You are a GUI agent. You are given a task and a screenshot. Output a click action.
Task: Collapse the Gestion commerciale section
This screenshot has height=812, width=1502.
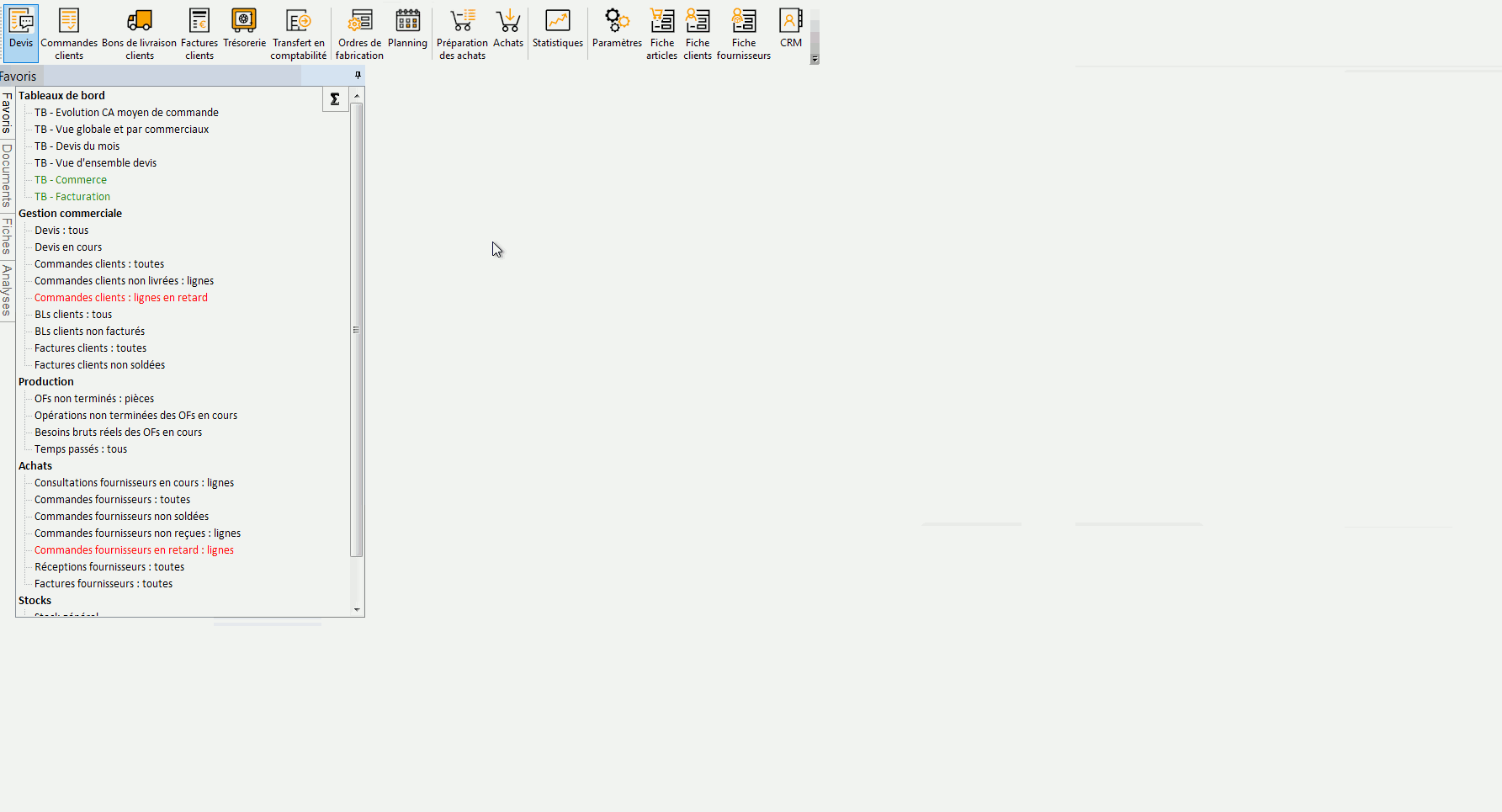tap(70, 214)
